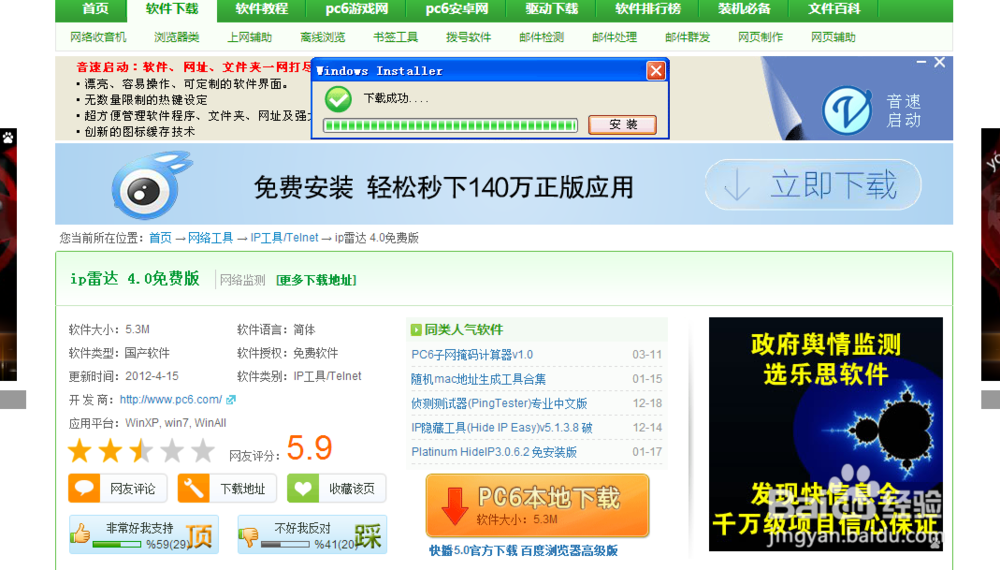Click the 立即下载 banner button
This screenshot has height=570, width=1000.
(813, 185)
